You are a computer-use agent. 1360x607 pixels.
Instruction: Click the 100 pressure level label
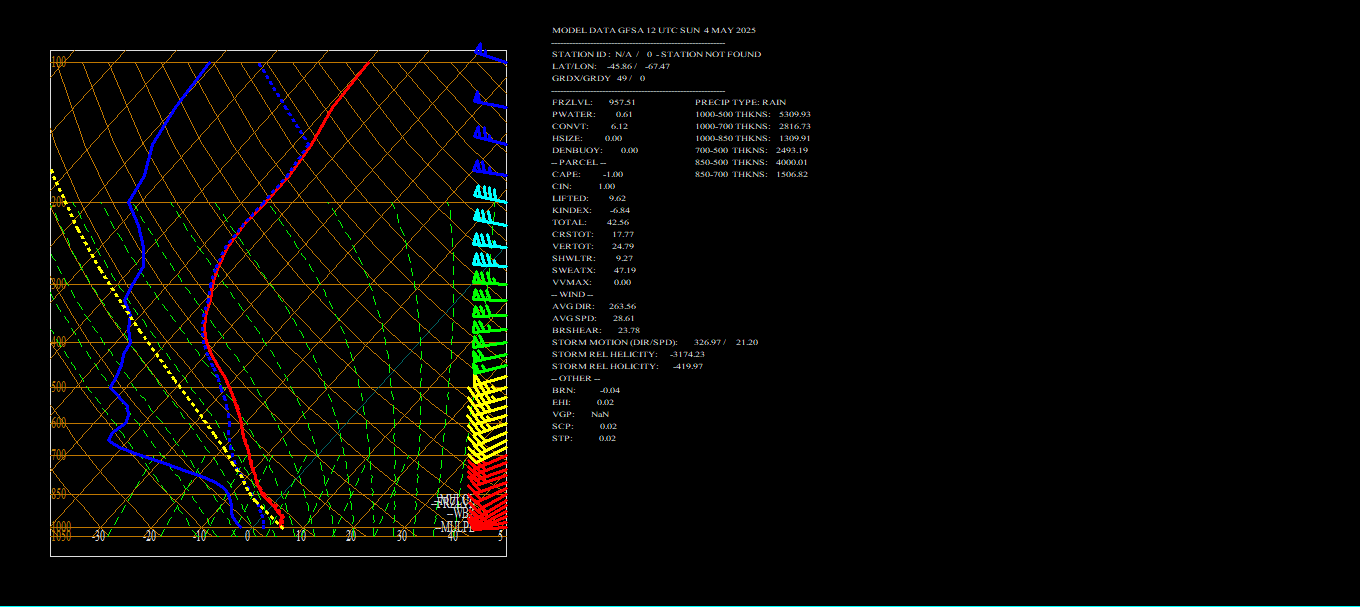coord(59,63)
